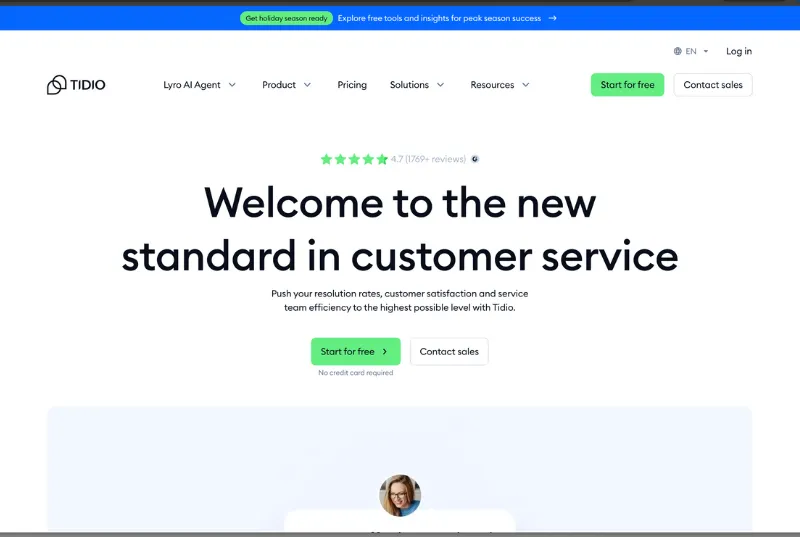Screen dimensions: 800x537
Task: Go to the Pricing page
Action: click(x=352, y=85)
